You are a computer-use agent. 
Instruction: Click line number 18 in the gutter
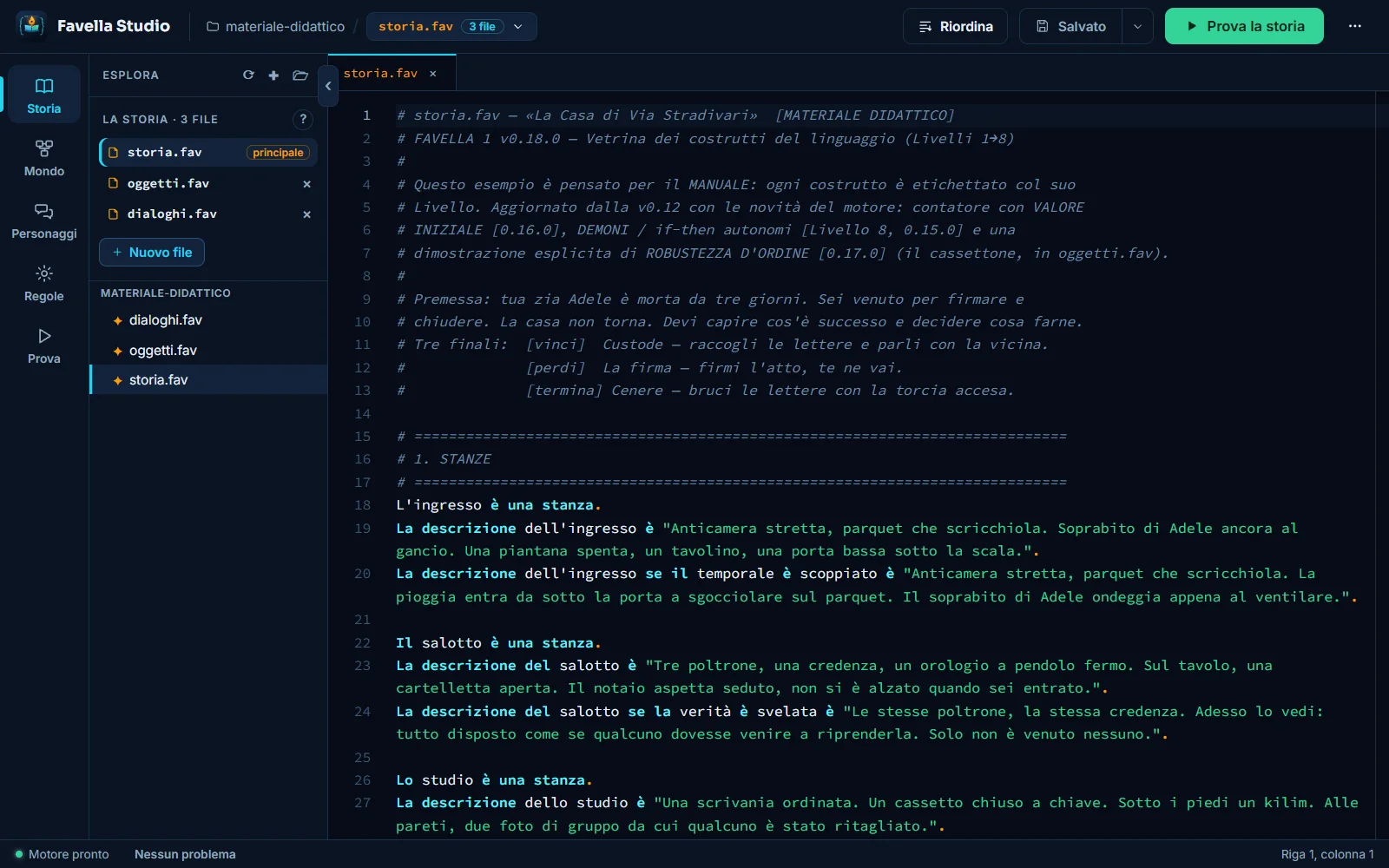click(x=363, y=505)
